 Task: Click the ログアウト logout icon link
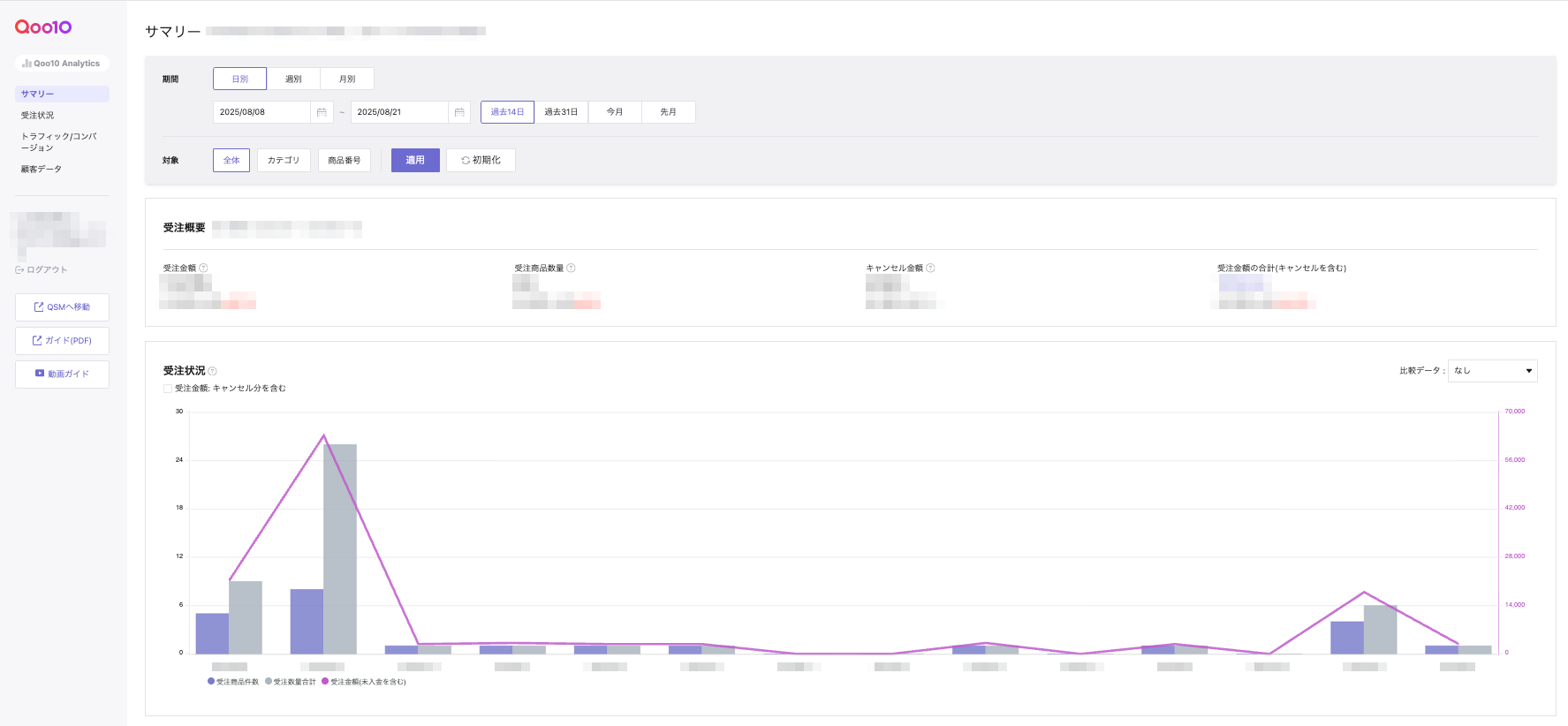click(42, 269)
